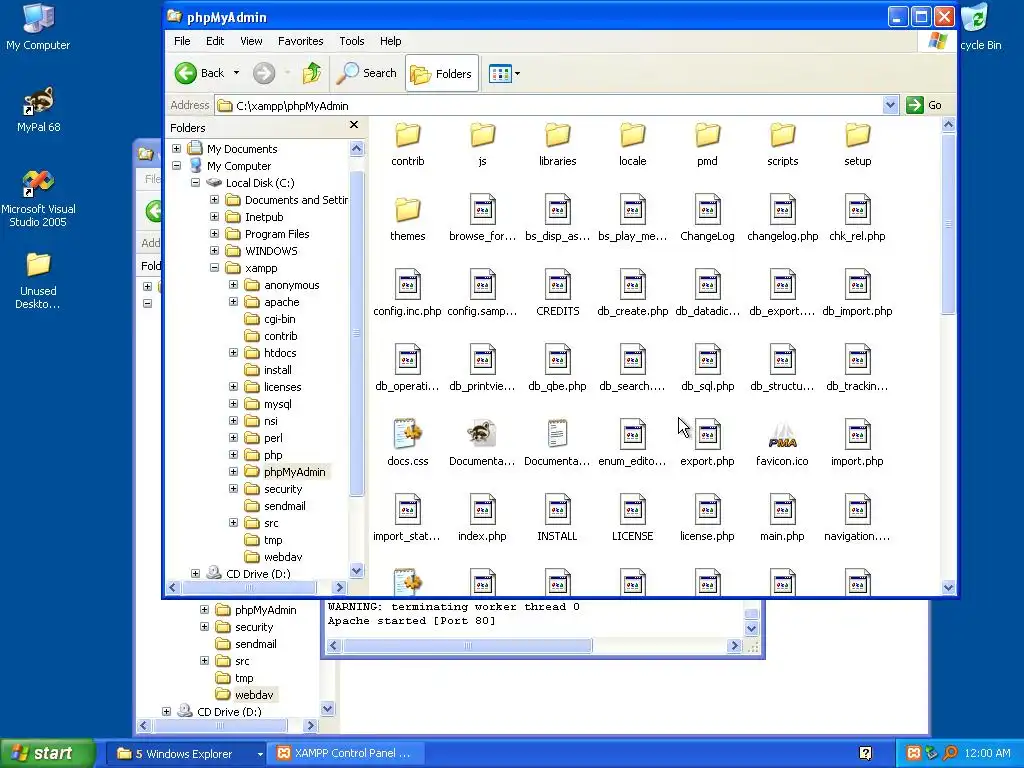
Task: Collapse Local Disk (C:) node
Action: 195,183
